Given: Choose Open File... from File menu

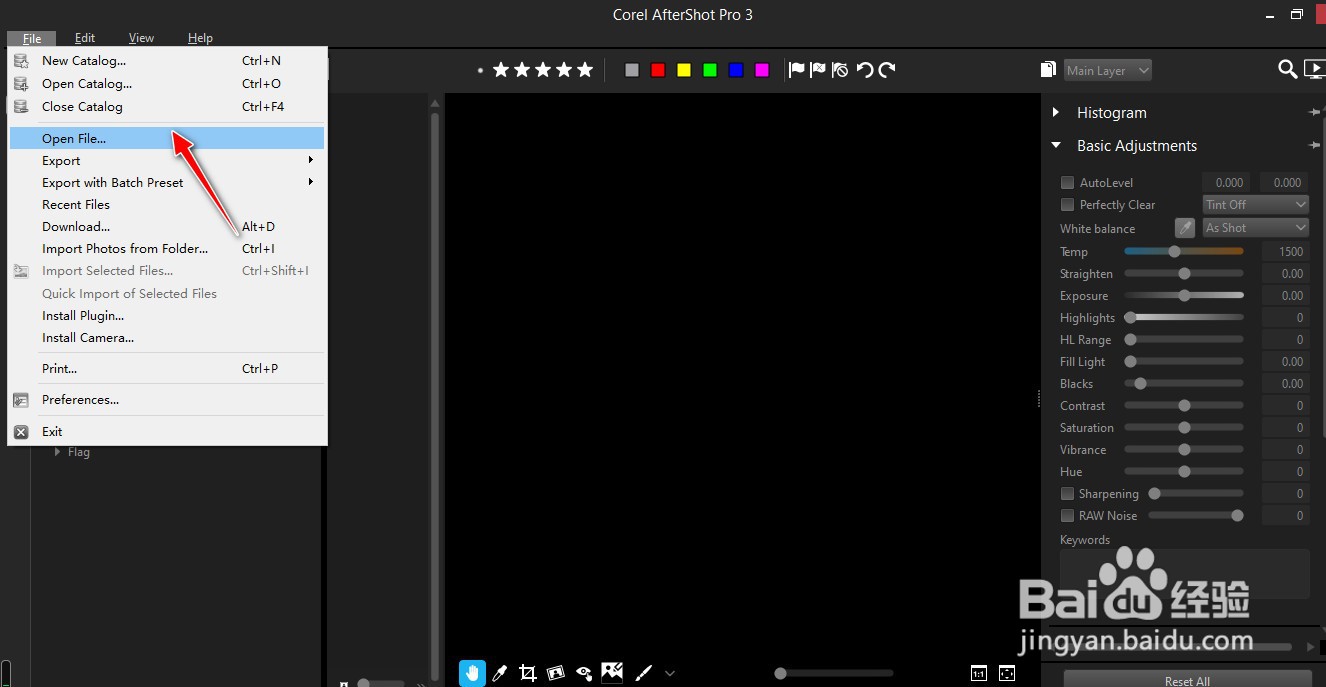Looking at the screenshot, I should [167, 138].
